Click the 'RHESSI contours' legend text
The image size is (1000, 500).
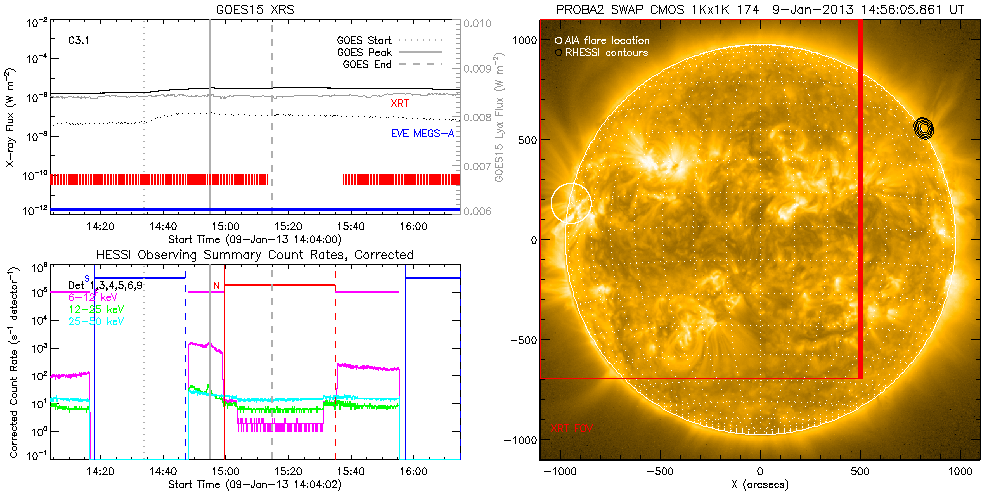[607, 52]
